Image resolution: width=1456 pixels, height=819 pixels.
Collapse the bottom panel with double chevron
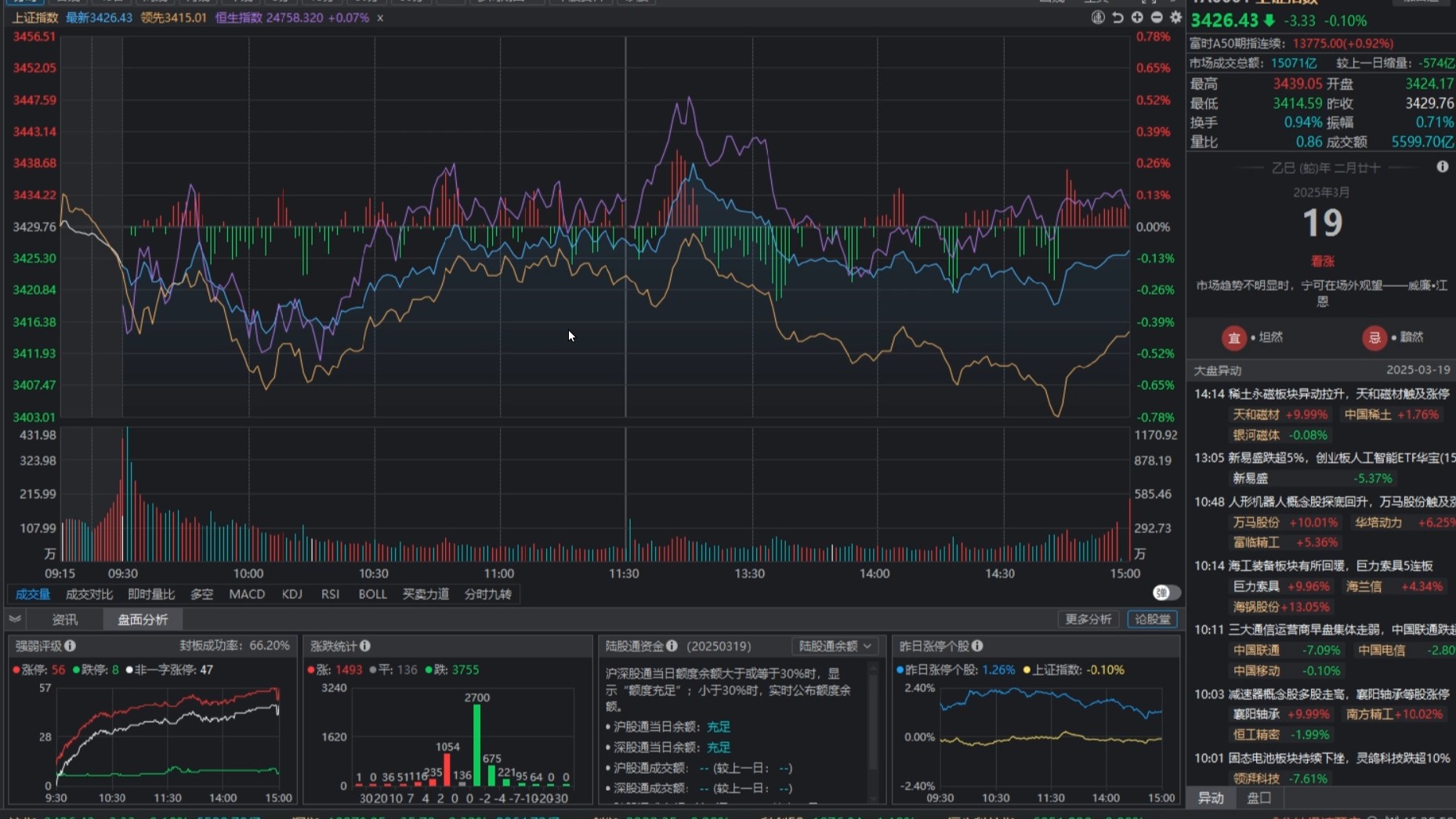15,619
